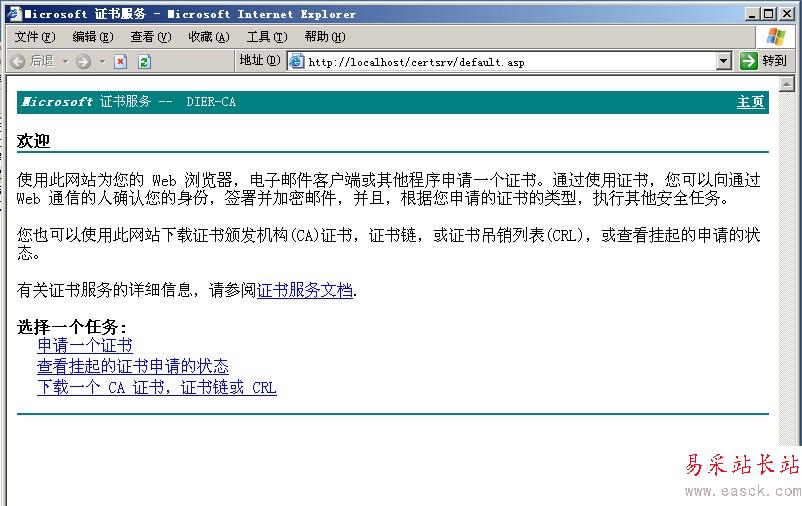This screenshot has height=506, width=802.
Task: Click the Windows flag logo
Action: point(775,36)
